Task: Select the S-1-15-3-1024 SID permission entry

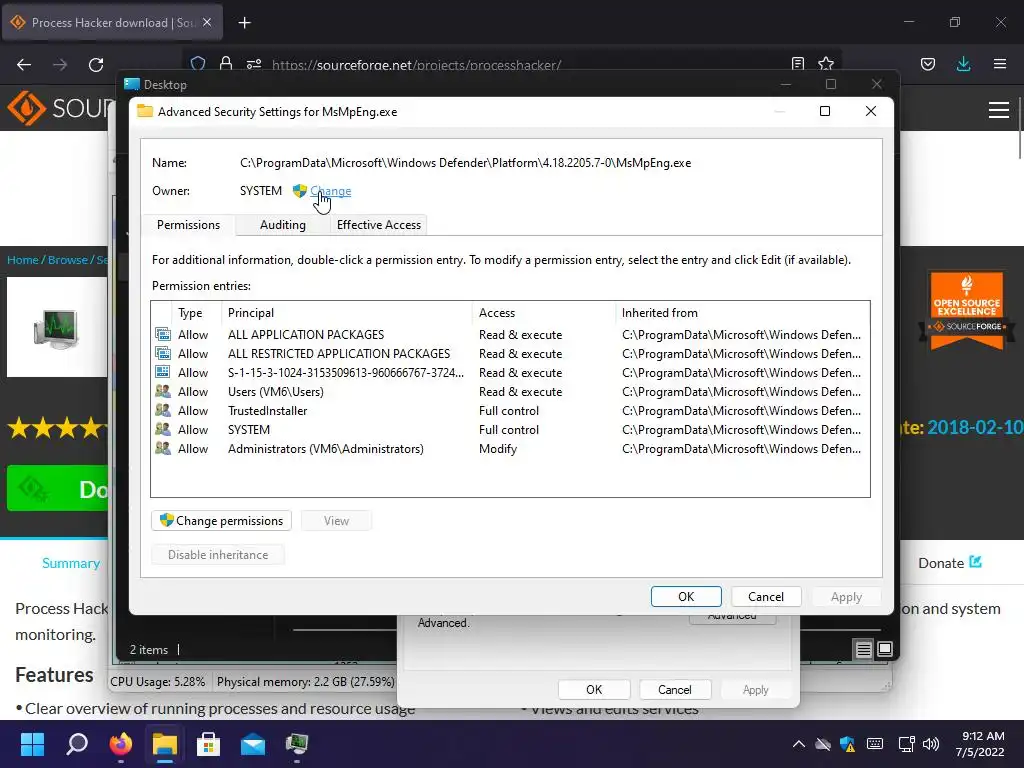Action: pos(509,372)
